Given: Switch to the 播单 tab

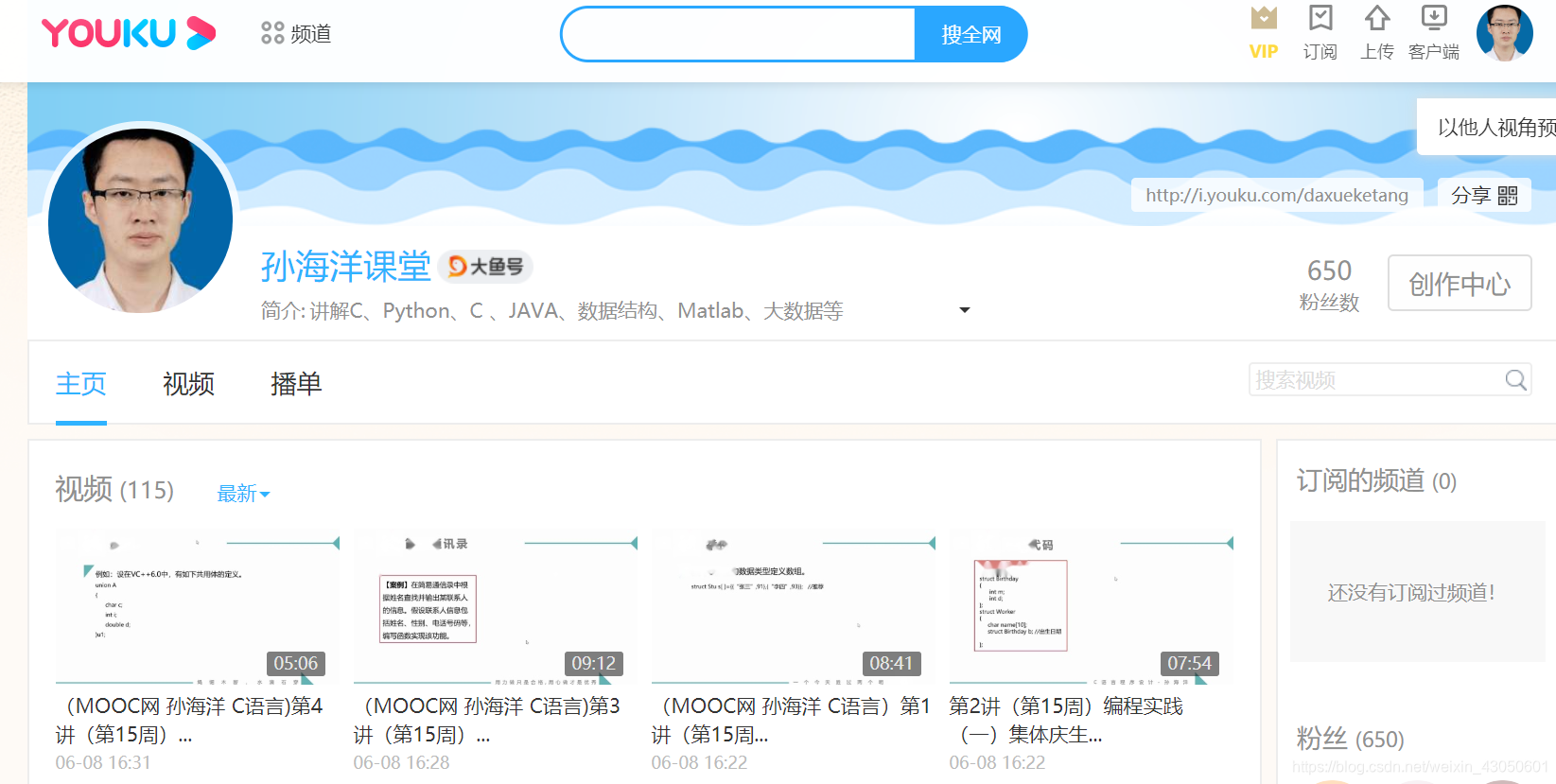Looking at the screenshot, I should (x=296, y=384).
